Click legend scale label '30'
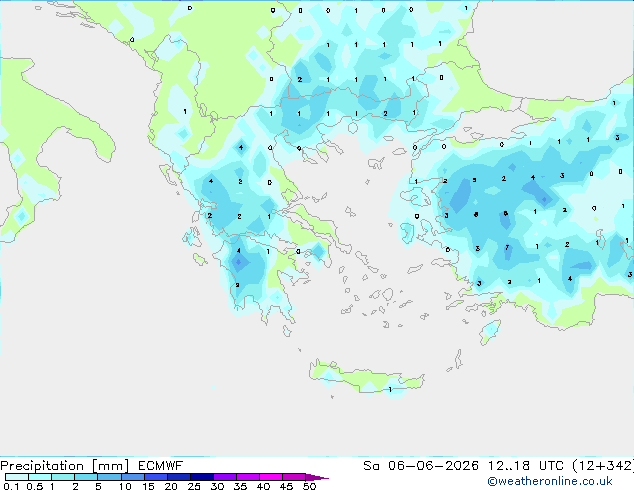This screenshot has height=490, width=634. [x=218, y=486]
